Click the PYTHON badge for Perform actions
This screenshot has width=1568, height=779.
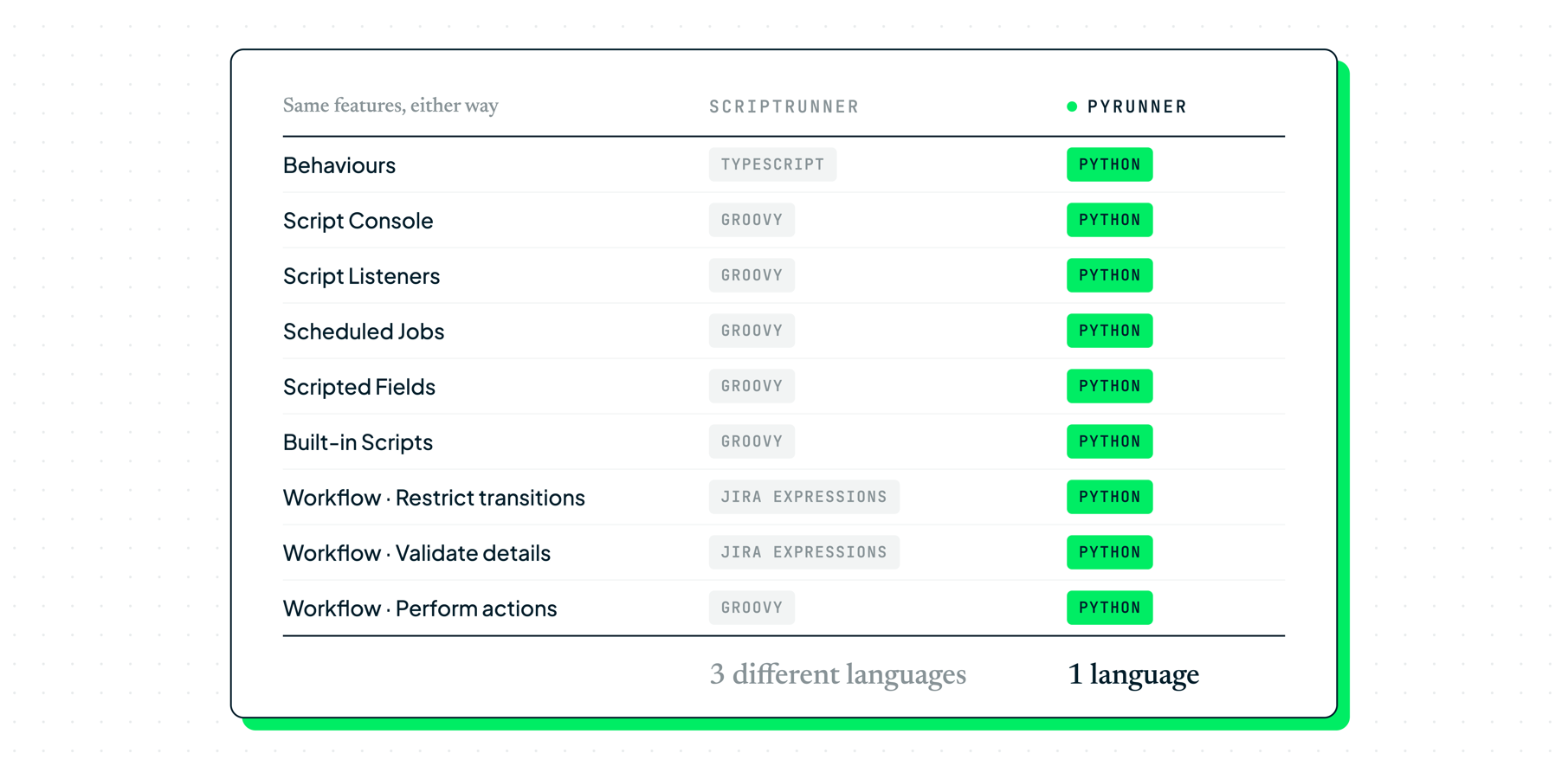[1110, 608]
